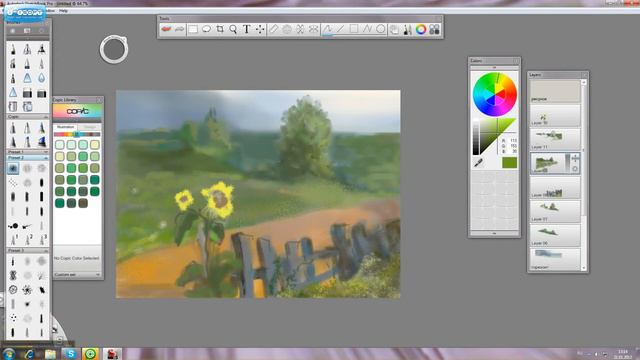Click the hand icon in Tools bar
Viewport: 640px width, 360px height.
coord(394,29)
